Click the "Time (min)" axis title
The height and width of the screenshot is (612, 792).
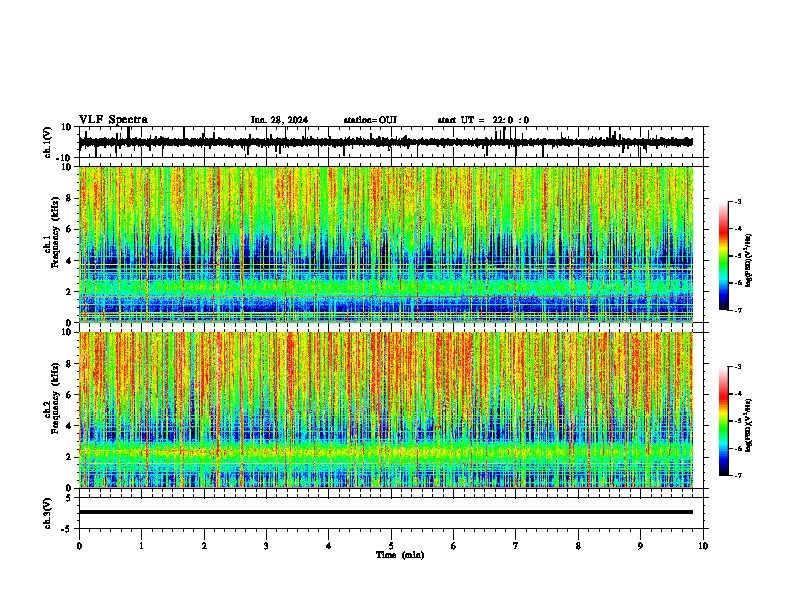pyautogui.click(x=400, y=555)
